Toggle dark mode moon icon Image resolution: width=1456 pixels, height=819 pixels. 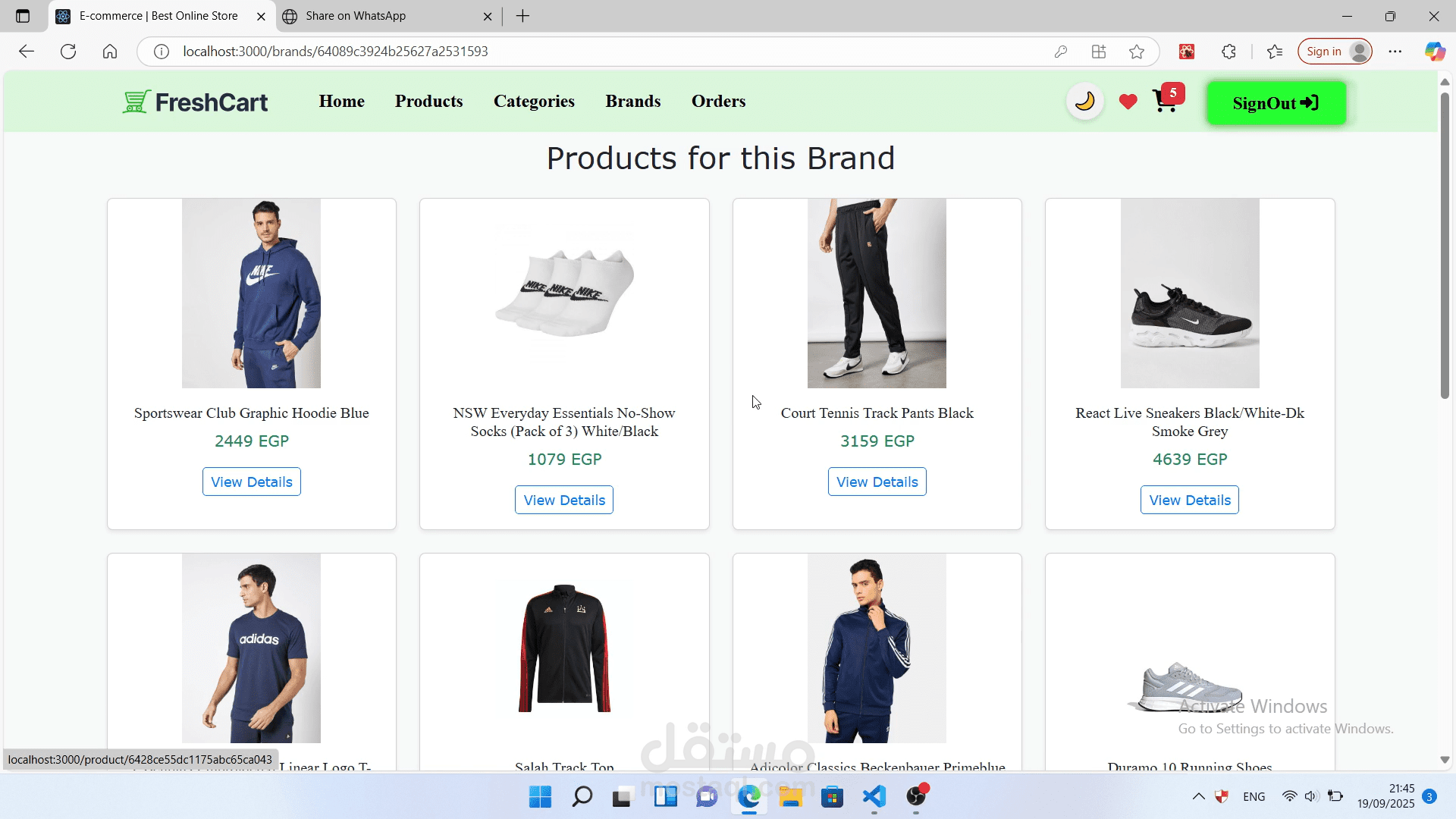click(x=1084, y=102)
